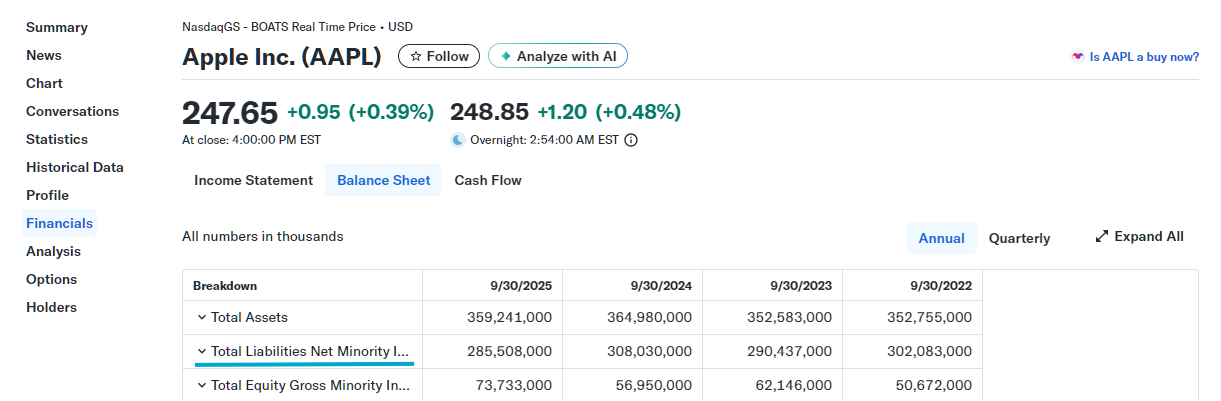Open the Holders page
1221x401 pixels.
(x=51, y=307)
